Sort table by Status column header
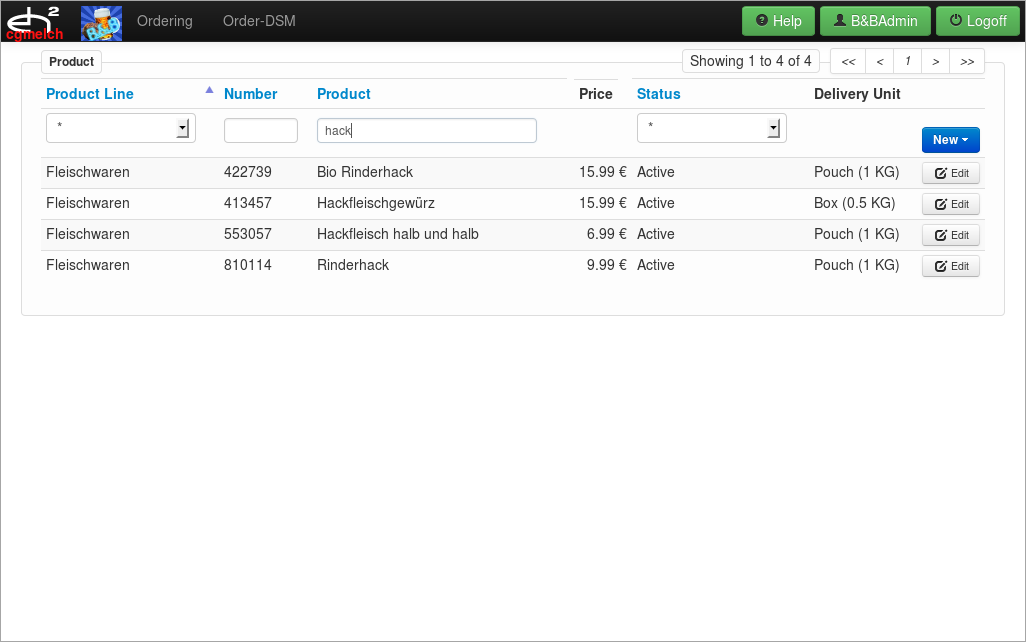Image resolution: width=1026 pixels, height=642 pixels. coord(658,94)
